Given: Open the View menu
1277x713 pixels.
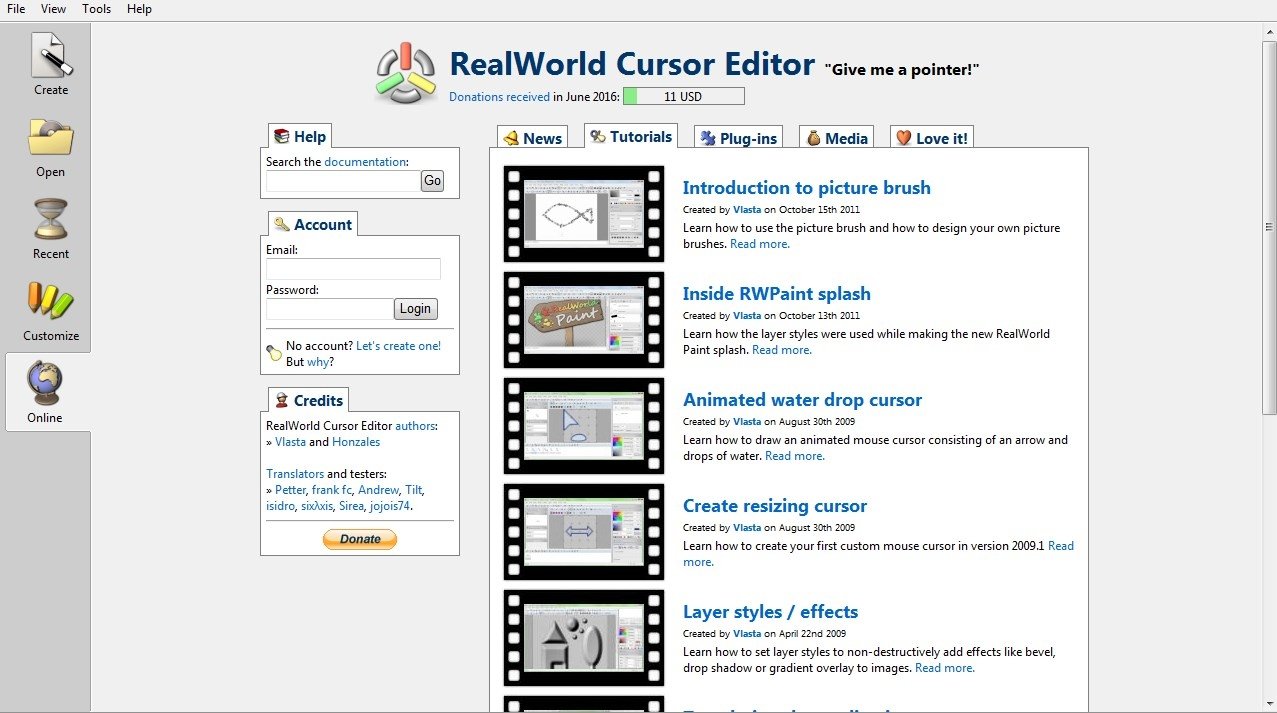Looking at the screenshot, I should (53, 9).
